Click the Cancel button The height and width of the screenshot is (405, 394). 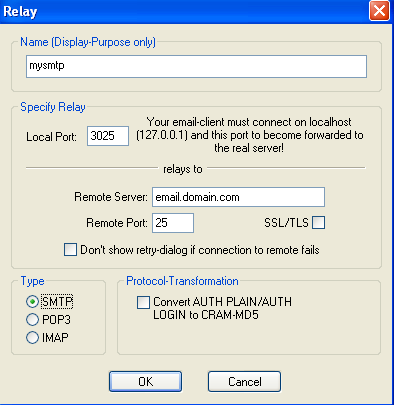(244, 381)
